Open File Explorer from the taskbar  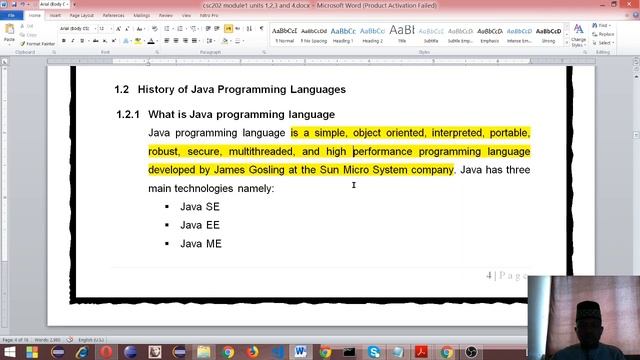coord(203,351)
